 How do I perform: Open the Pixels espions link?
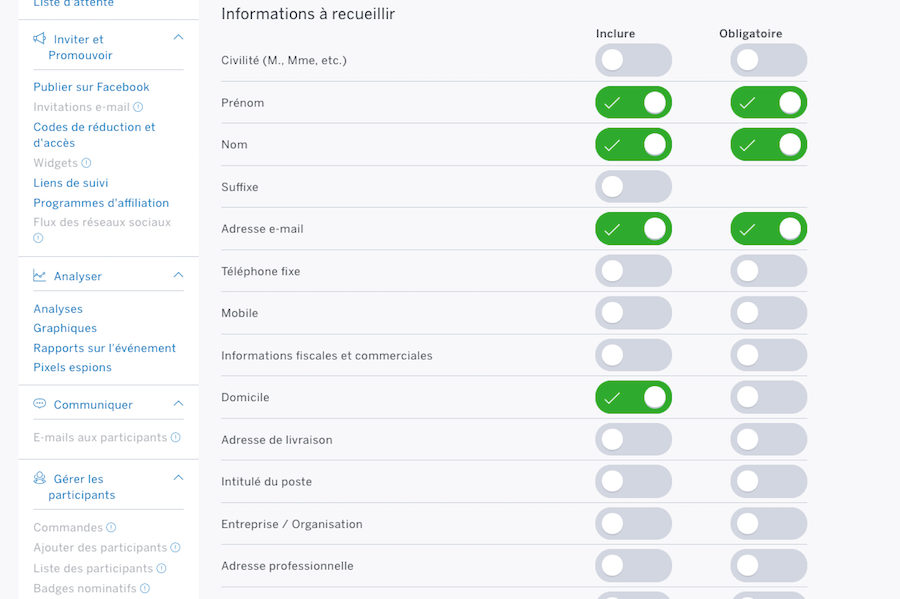[x=72, y=367]
